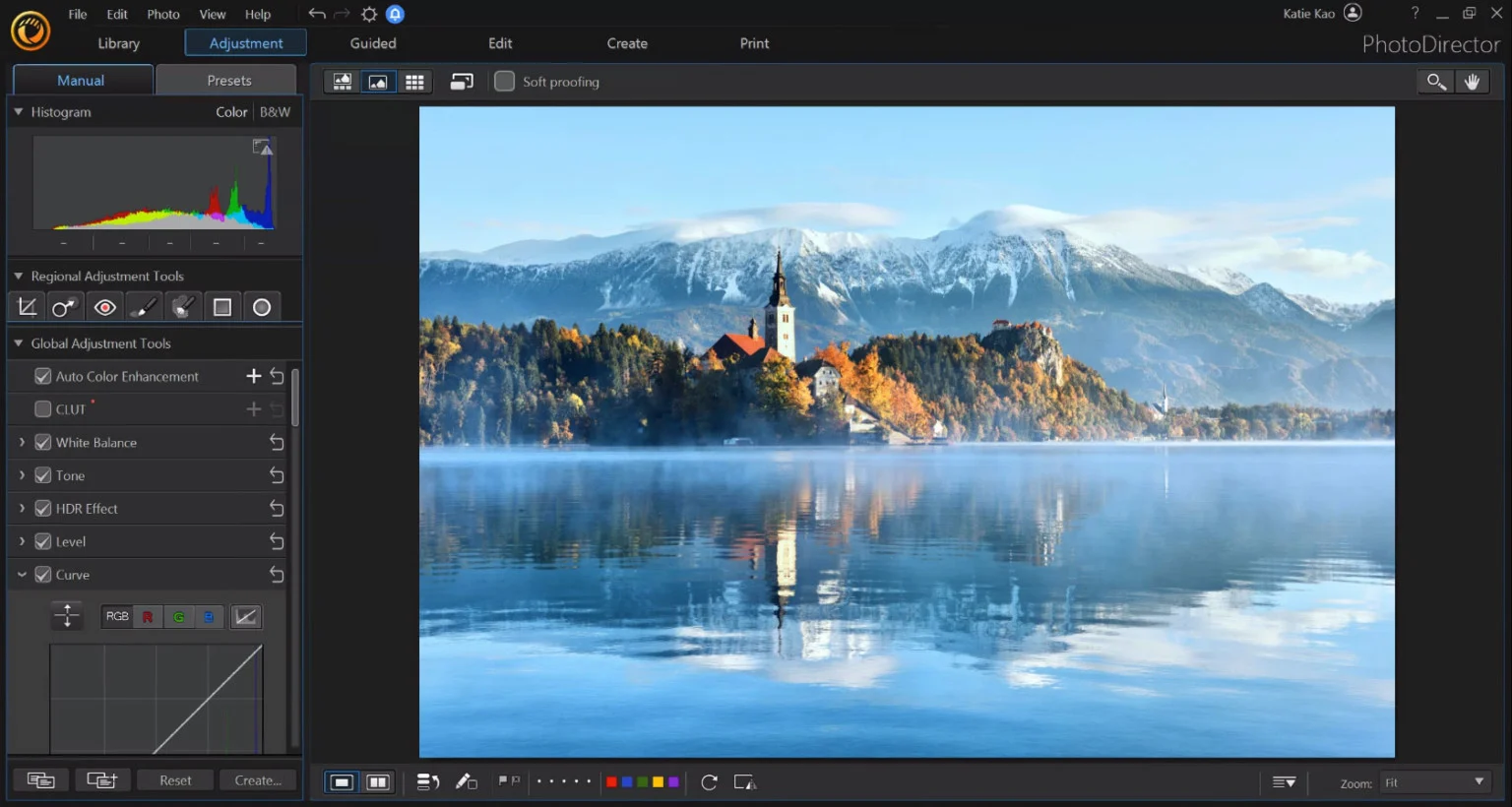The width and height of the screenshot is (1512, 807).
Task: Apply the red color label swatch
Action: [x=611, y=782]
